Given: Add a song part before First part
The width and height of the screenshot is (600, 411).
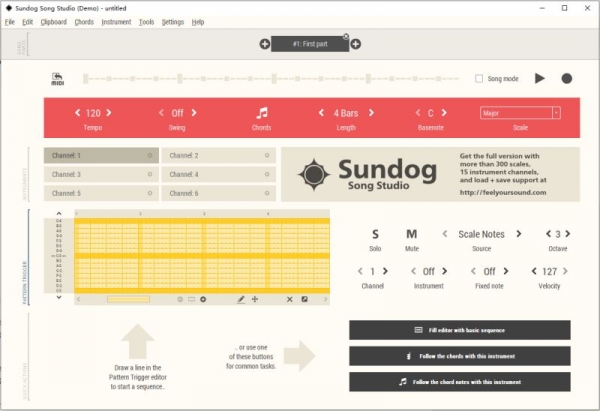Looking at the screenshot, I should click(x=264, y=44).
